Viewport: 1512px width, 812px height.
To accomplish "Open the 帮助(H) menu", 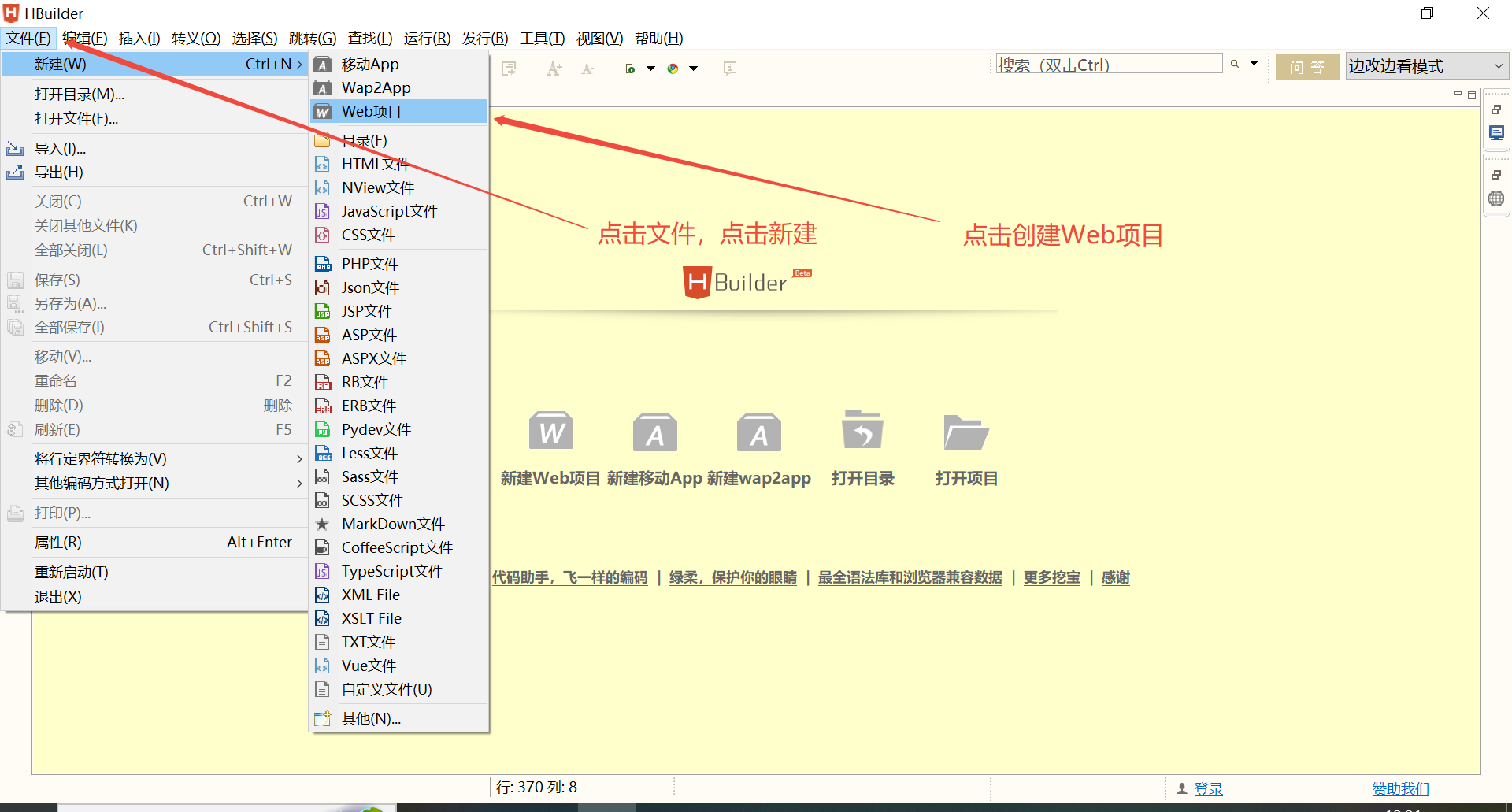I will (659, 38).
